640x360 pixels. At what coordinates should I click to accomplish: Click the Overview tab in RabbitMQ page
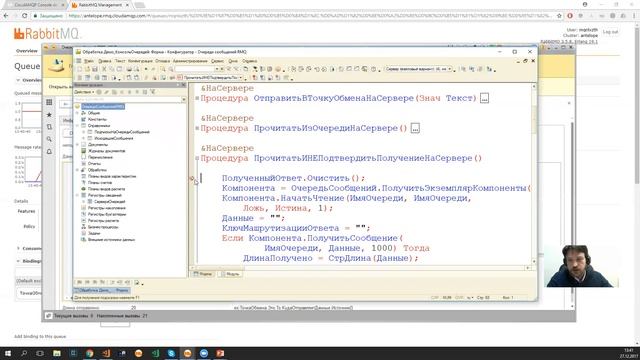tap(27, 51)
